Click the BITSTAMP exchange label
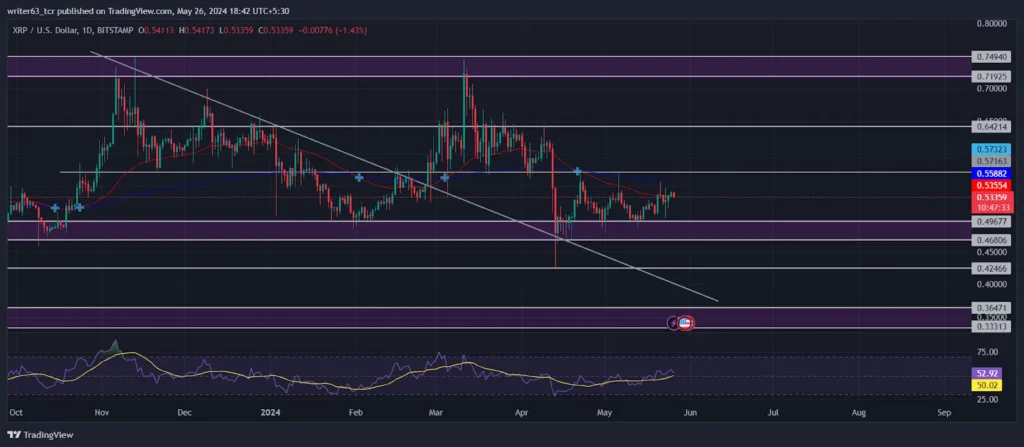Screen dimensions: 1024x447 [115, 30]
